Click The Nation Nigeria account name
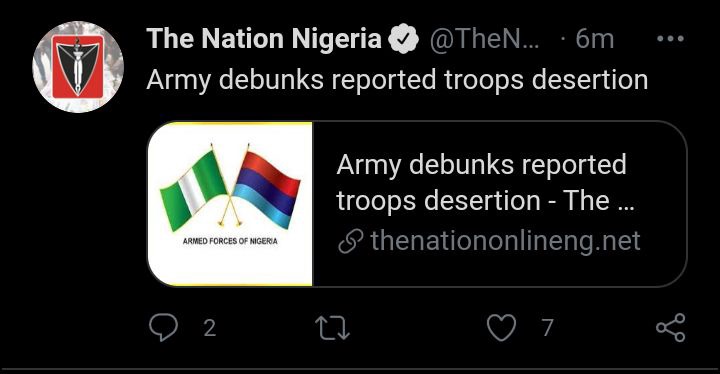This screenshot has height=374, width=720. [264, 38]
